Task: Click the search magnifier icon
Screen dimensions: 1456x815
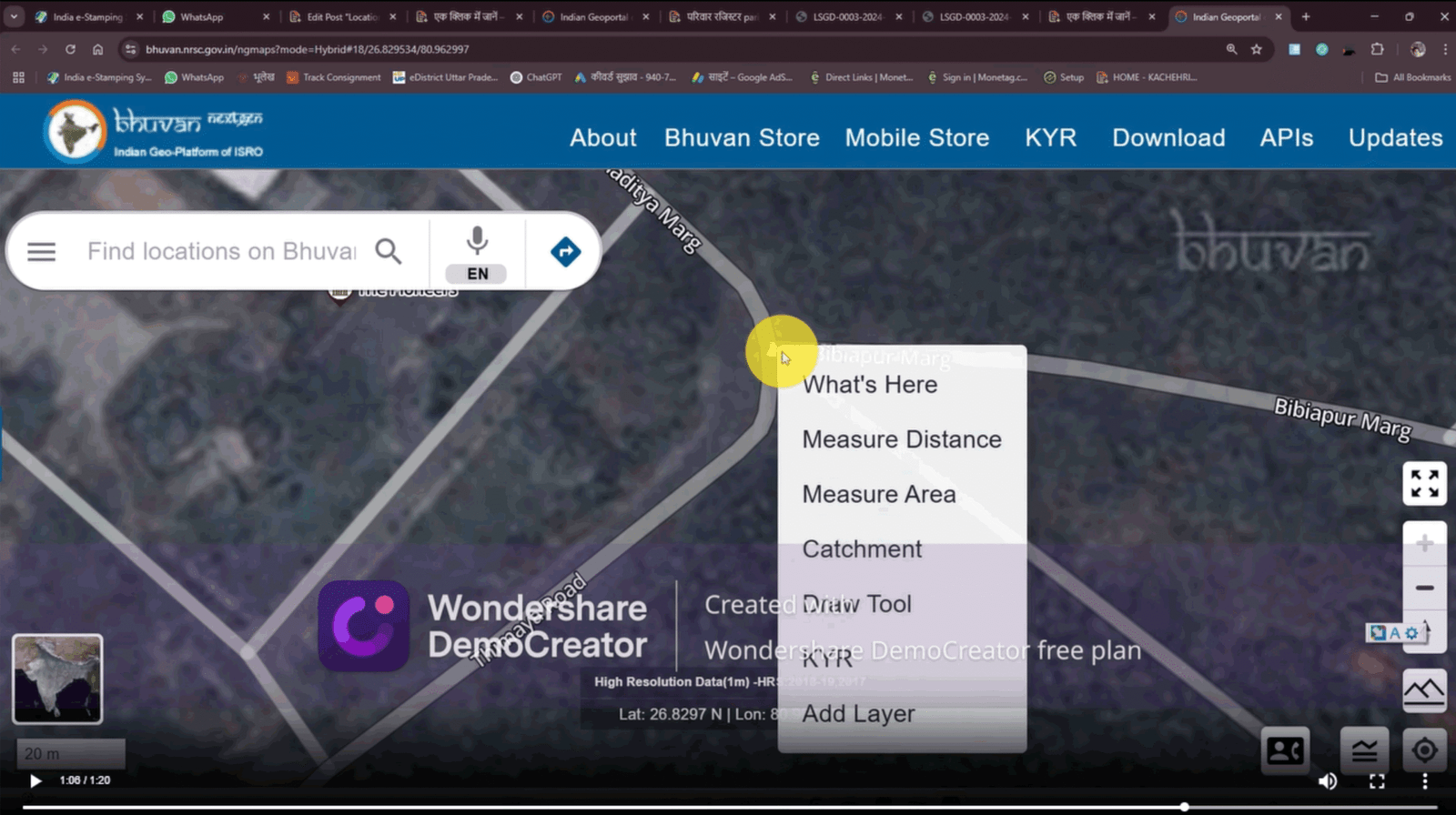Action: tap(389, 251)
